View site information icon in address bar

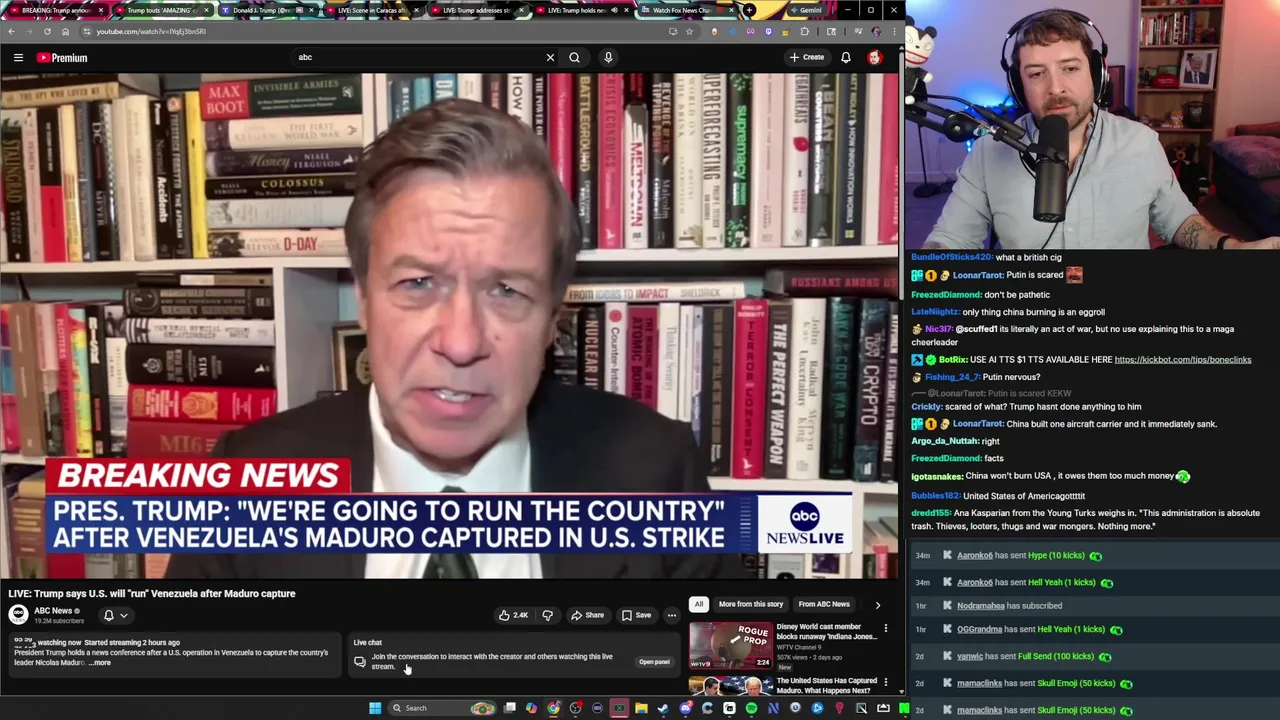[86, 31]
